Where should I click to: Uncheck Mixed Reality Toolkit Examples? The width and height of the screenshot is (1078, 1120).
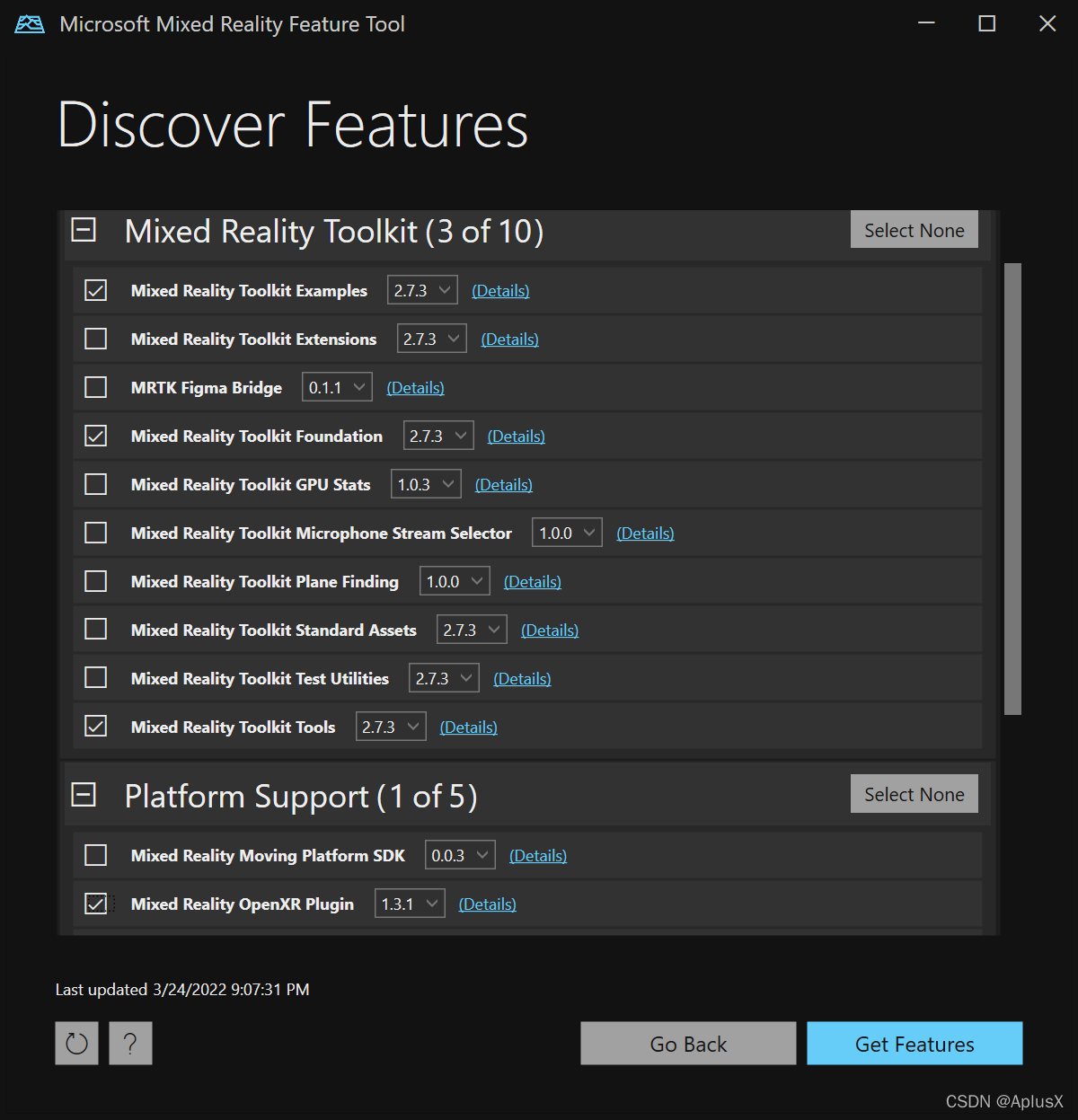[95, 289]
